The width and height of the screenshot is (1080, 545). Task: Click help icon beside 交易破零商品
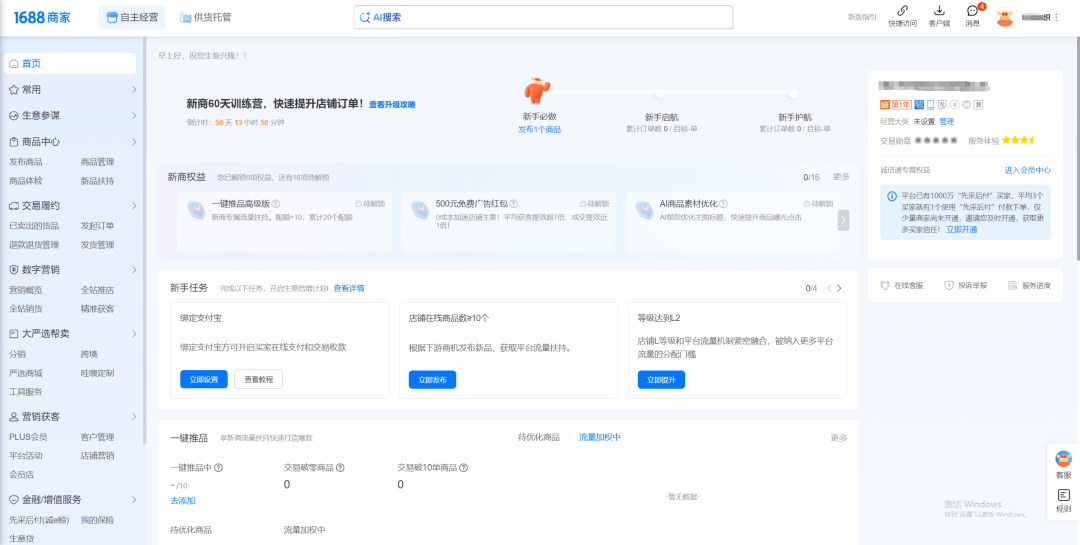pyautogui.click(x=340, y=468)
